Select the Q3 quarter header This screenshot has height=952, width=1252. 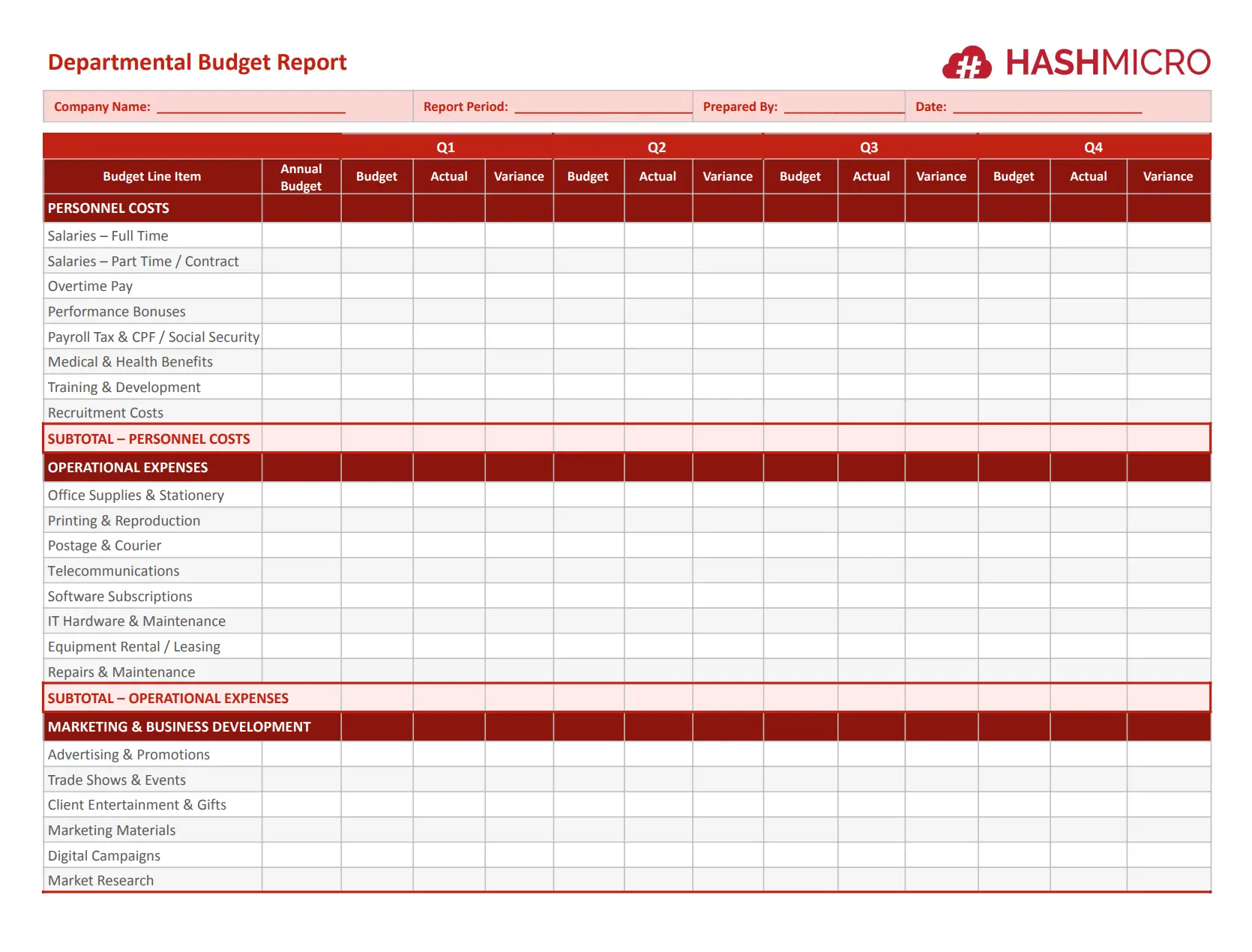point(869,148)
